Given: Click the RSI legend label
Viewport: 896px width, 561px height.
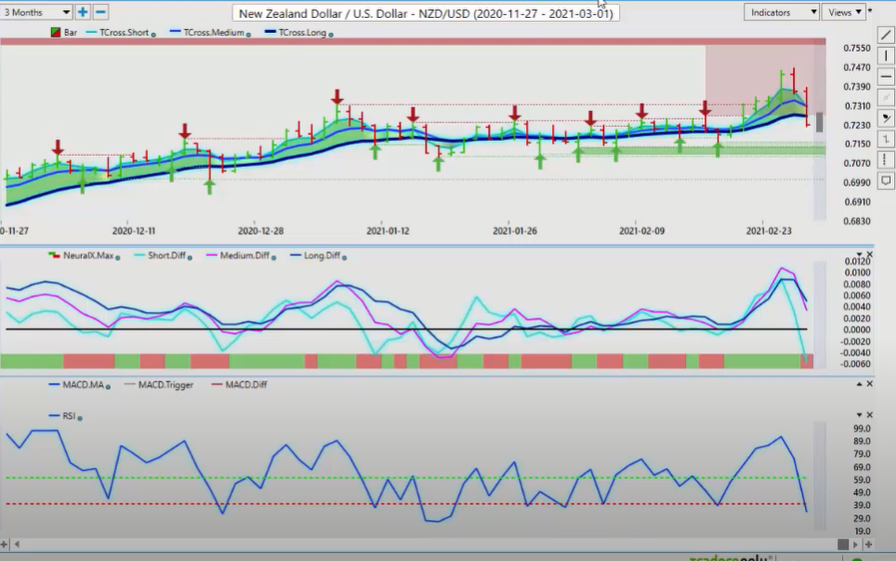Looking at the screenshot, I should [x=69, y=416].
